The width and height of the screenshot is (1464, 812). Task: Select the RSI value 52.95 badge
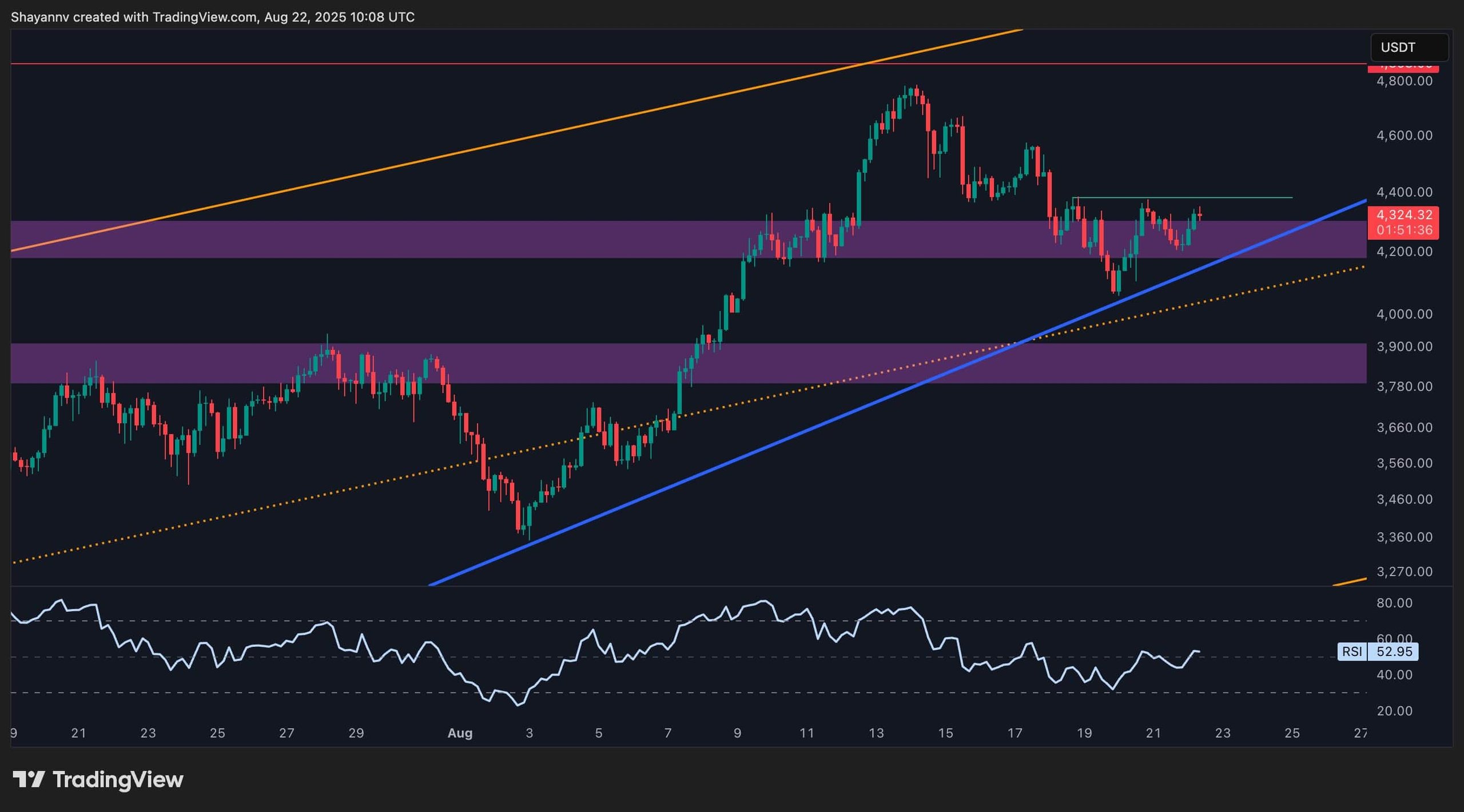click(1394, 651)
